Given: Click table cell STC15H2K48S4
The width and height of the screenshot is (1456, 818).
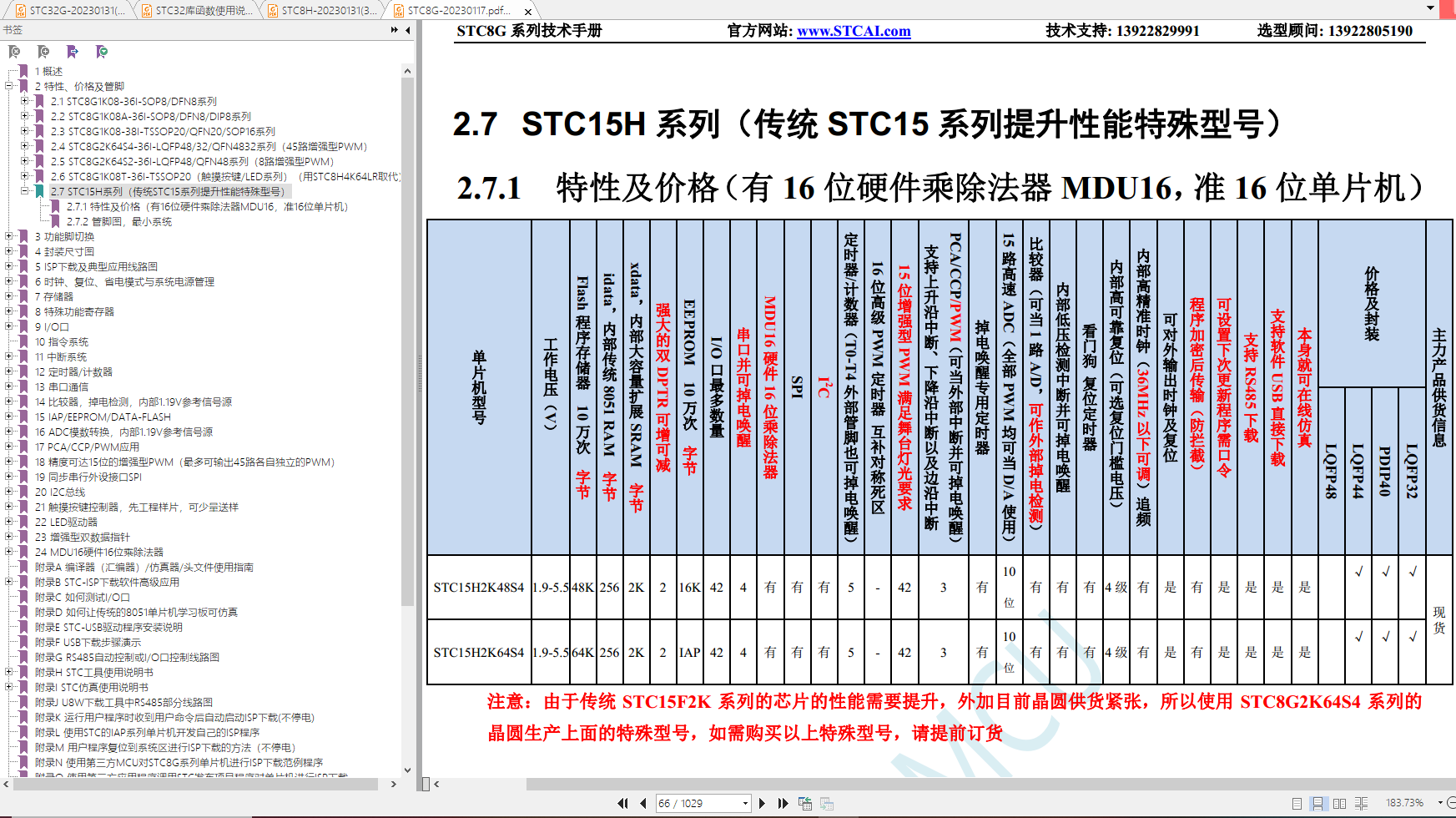Looking at the screenshot, I should coord(479,588).
